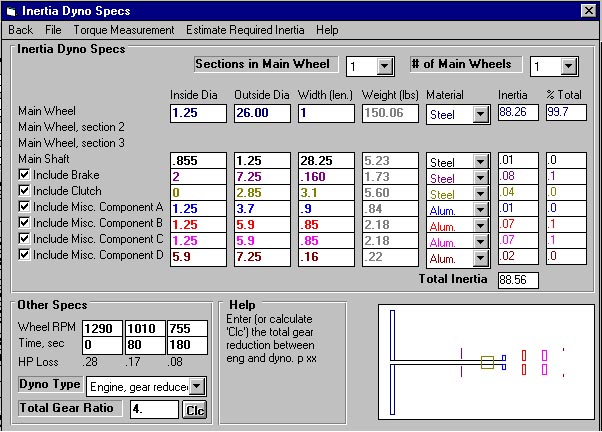Click Component C Outside Dia field 5.9
The image size is (602, 432).
[262, 241]
